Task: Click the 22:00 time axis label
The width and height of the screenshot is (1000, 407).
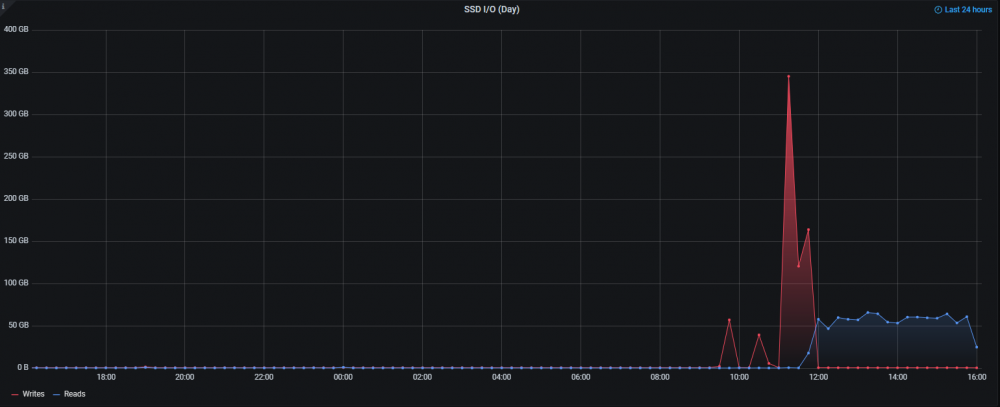Action: [264, 378]
